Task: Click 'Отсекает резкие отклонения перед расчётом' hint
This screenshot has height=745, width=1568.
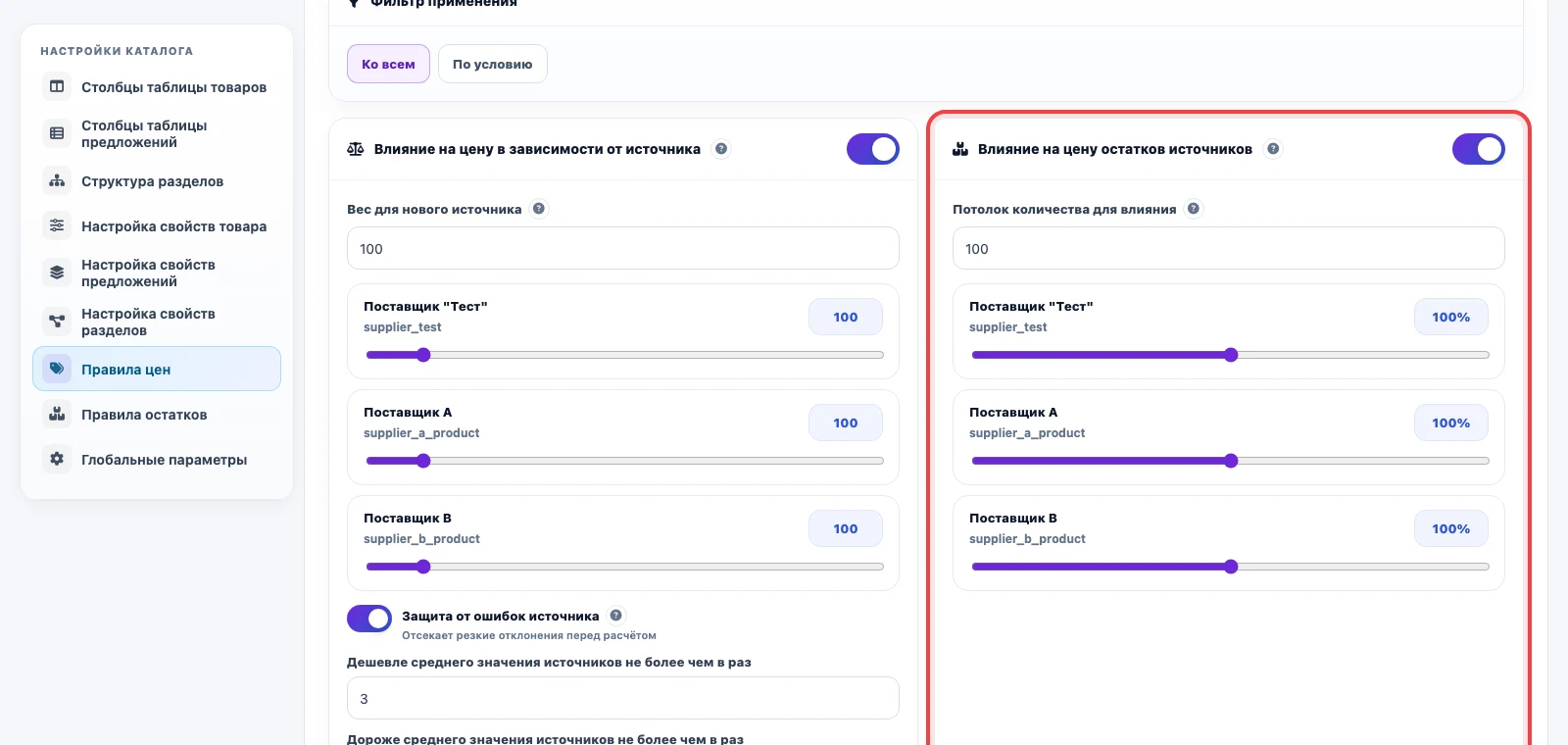Action: [529, 635]
